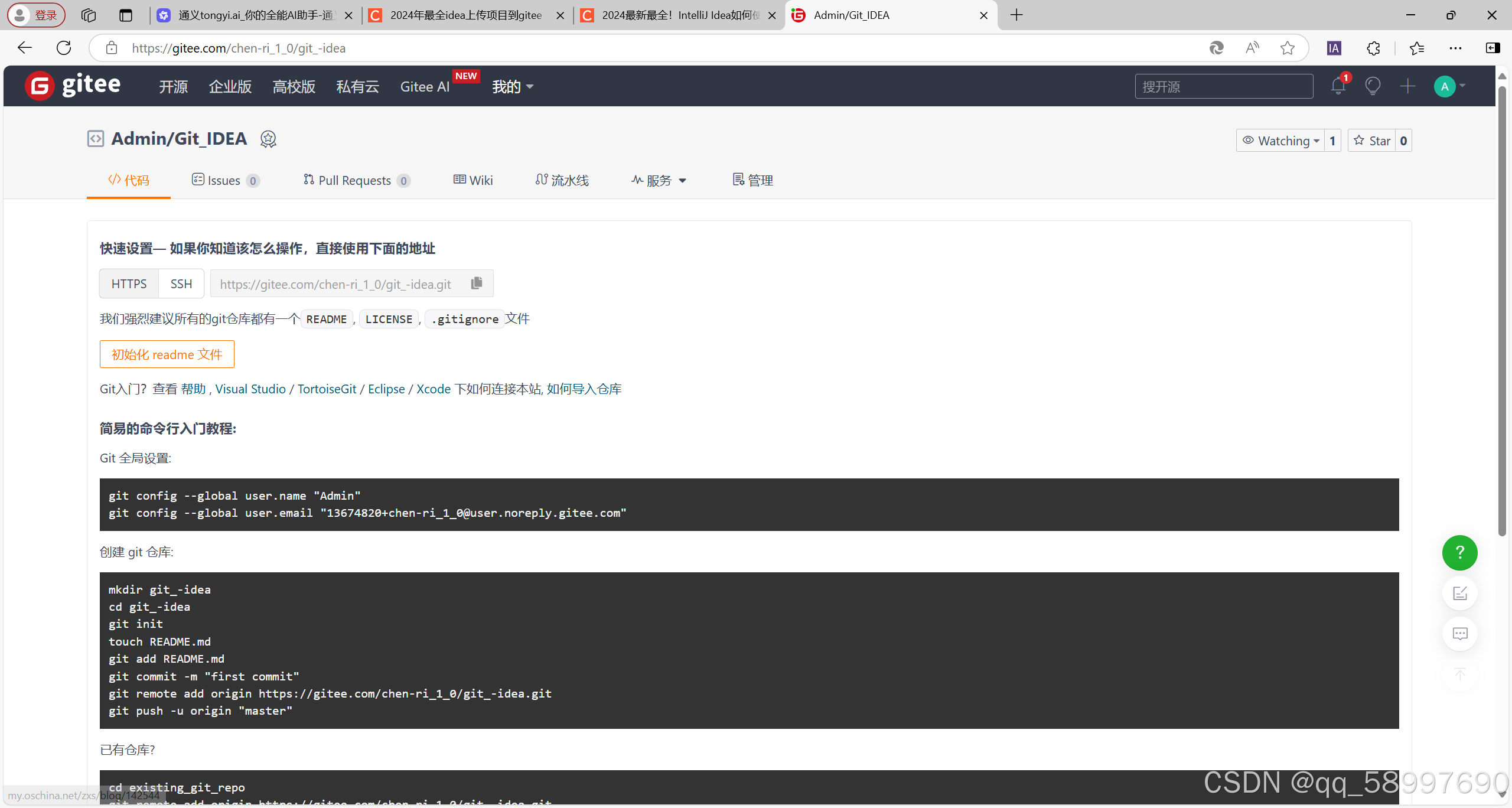Copy the HTTPS repository URL with the clipboard icon

(x=477, y=284)
